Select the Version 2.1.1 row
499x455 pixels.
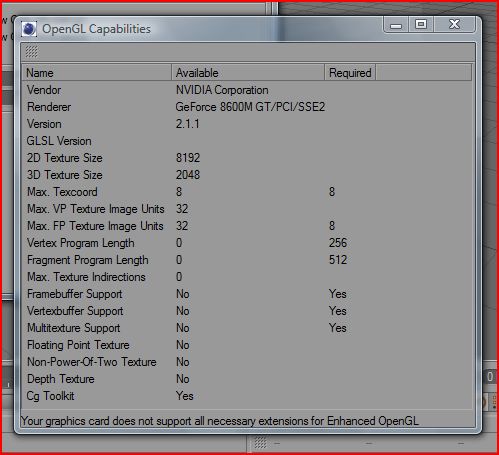click(x=247, y=124)
